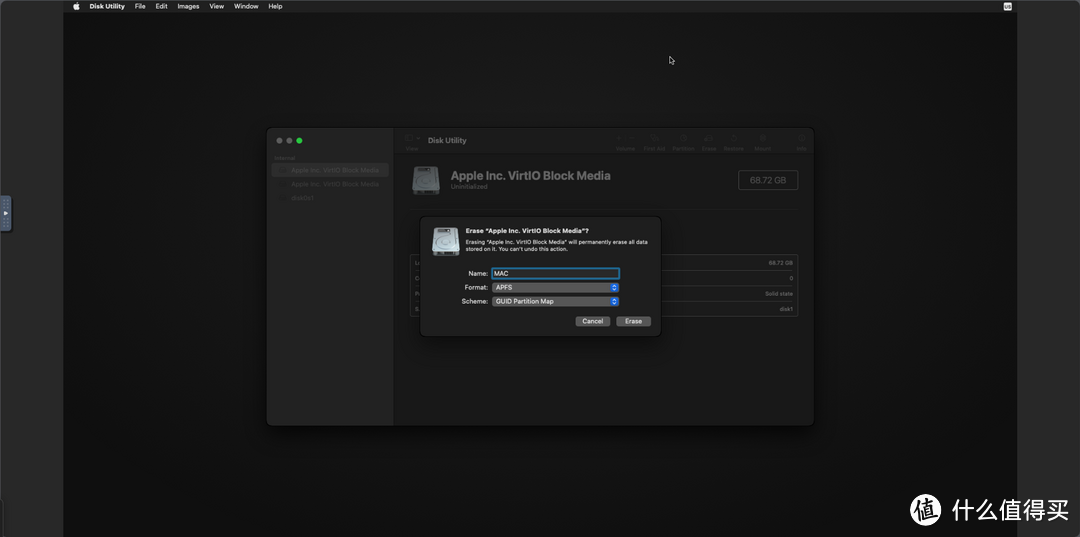The height and width of the screenshot is (537, 1080).
Task: Open the Apple menu
Action: click(x=76, y=6)
